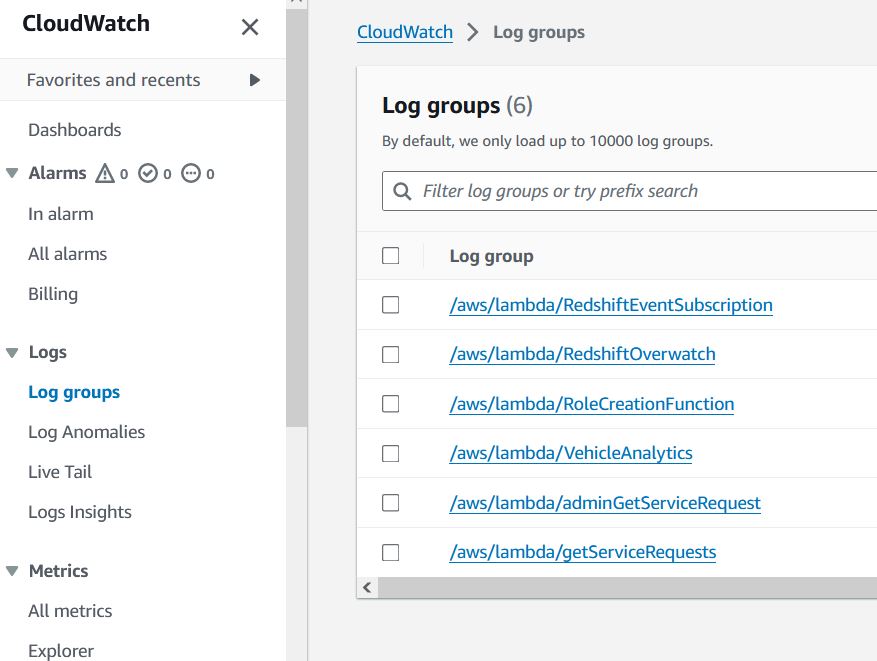Collapse the Alarms section triangle
The image size is (877, 661).
coord(12,173)
